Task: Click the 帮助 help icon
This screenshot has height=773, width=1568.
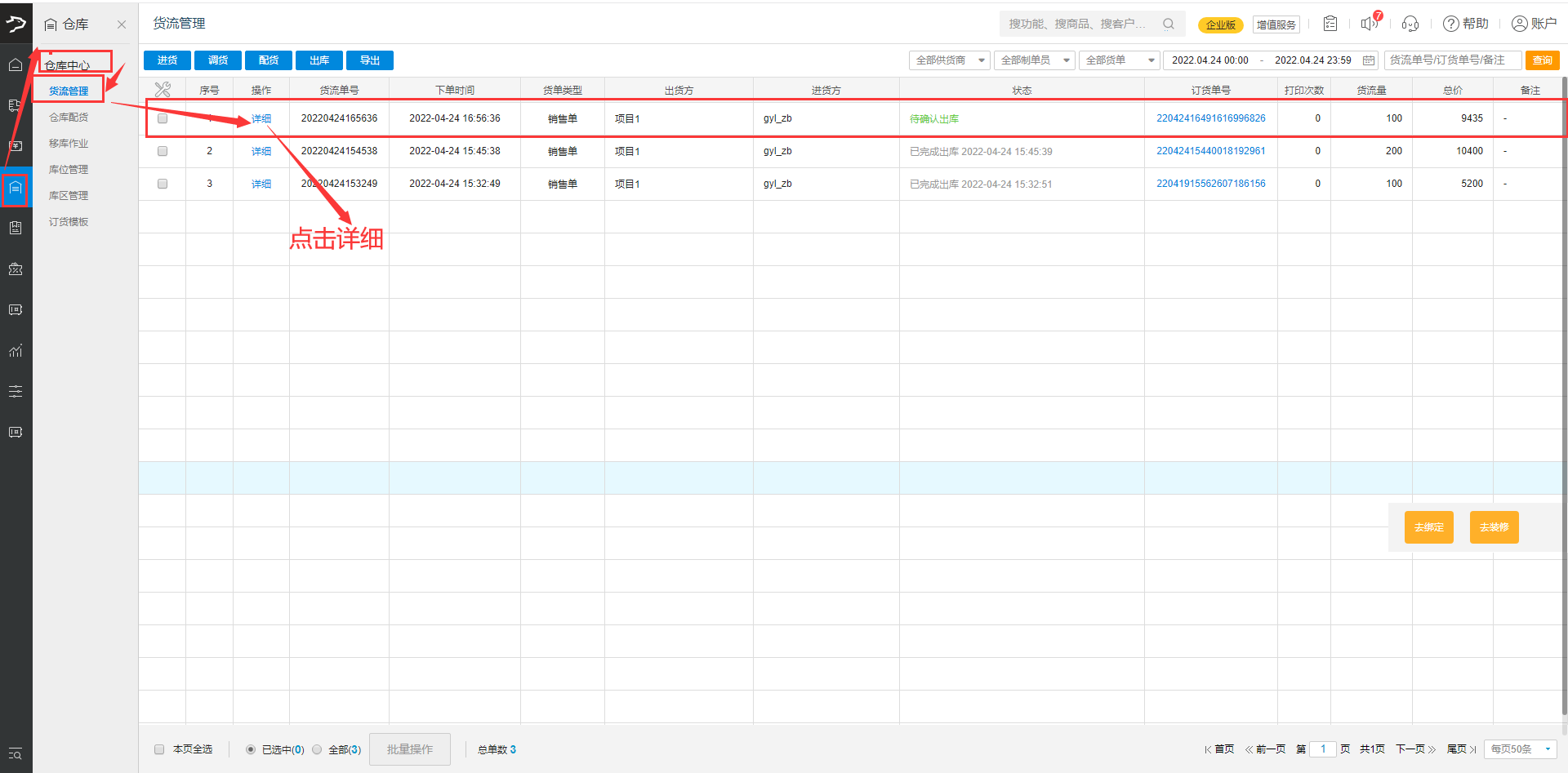Action: 1465,24
